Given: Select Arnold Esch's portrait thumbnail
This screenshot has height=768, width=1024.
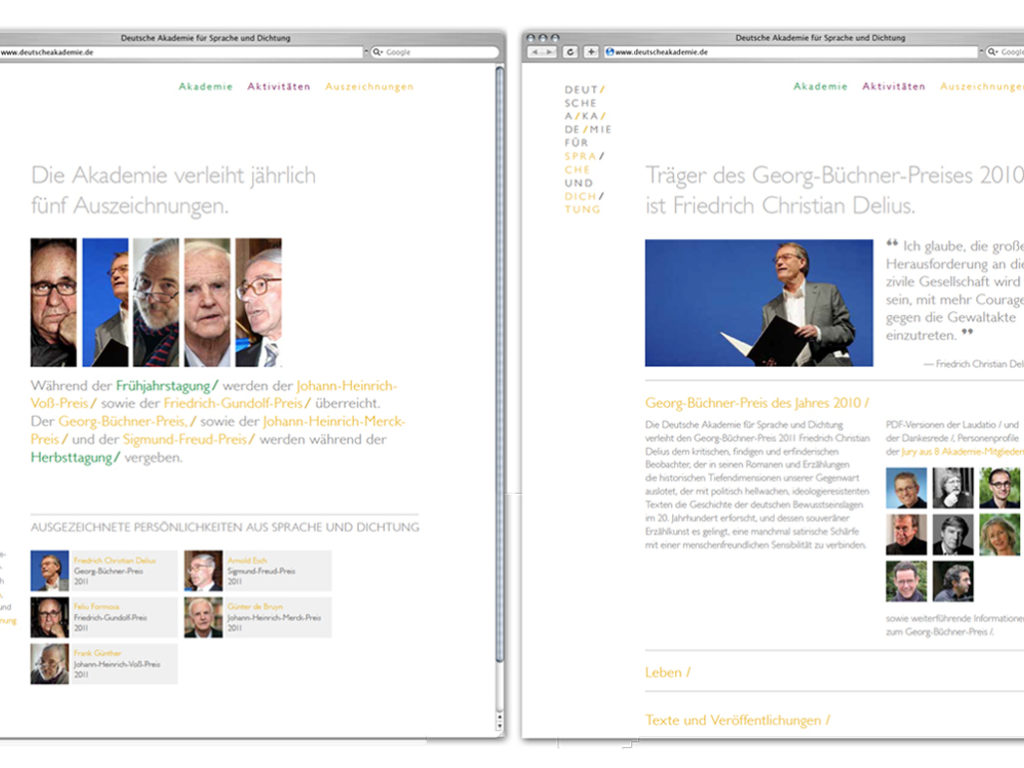Looking at the screenshot, I should [203, 571].
